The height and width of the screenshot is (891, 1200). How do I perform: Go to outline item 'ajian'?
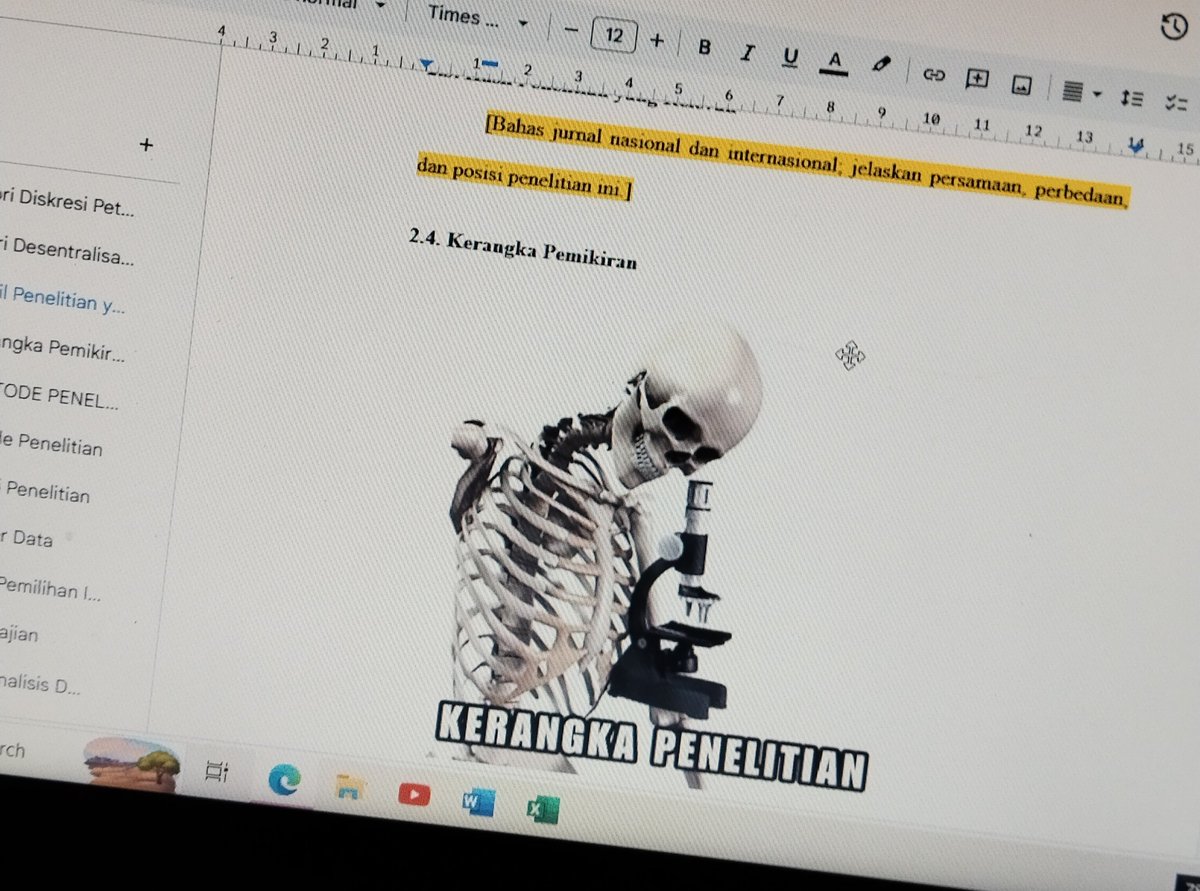point(20,634)
